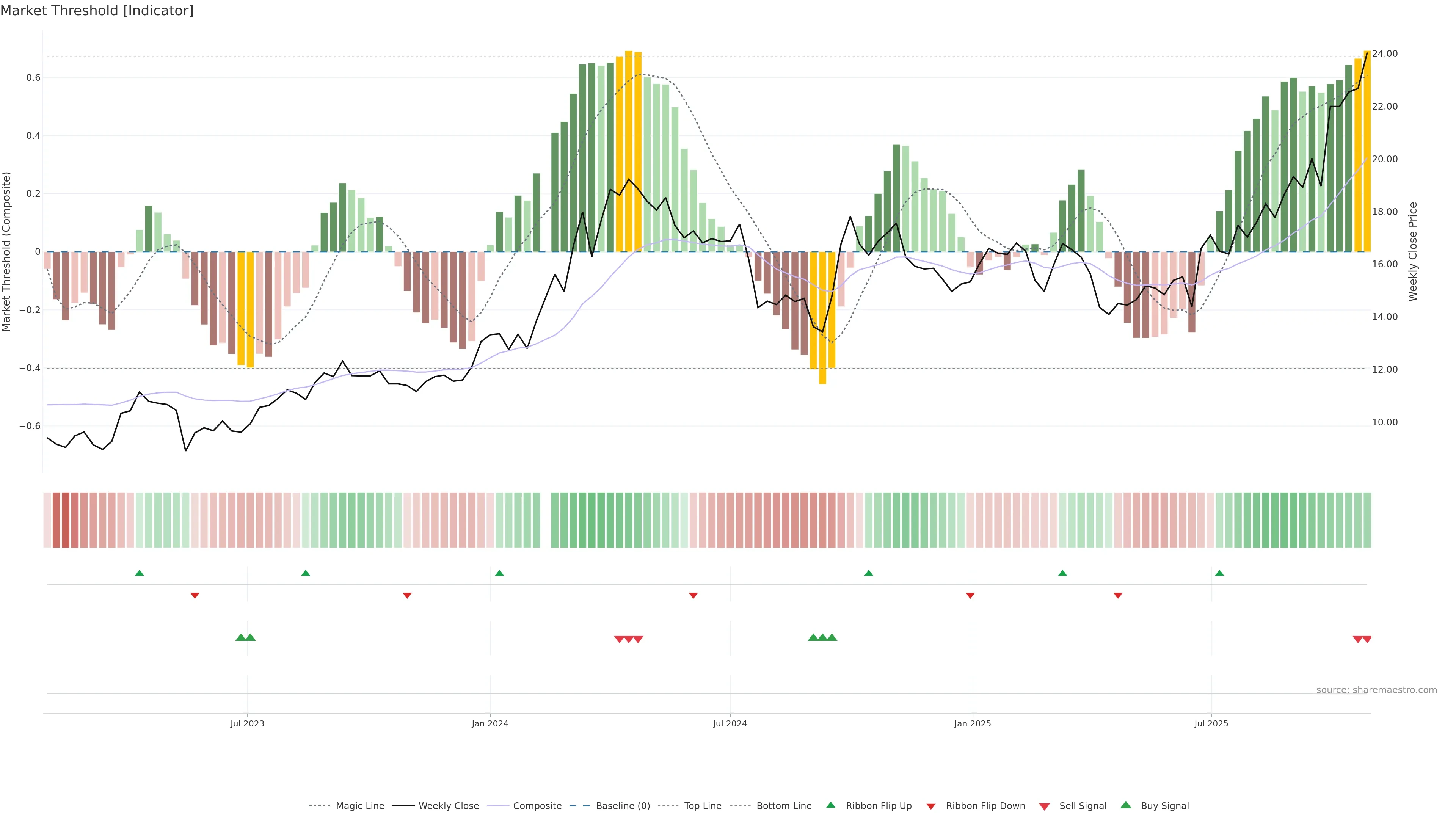Click the Magic Line legend swatch

319,806
